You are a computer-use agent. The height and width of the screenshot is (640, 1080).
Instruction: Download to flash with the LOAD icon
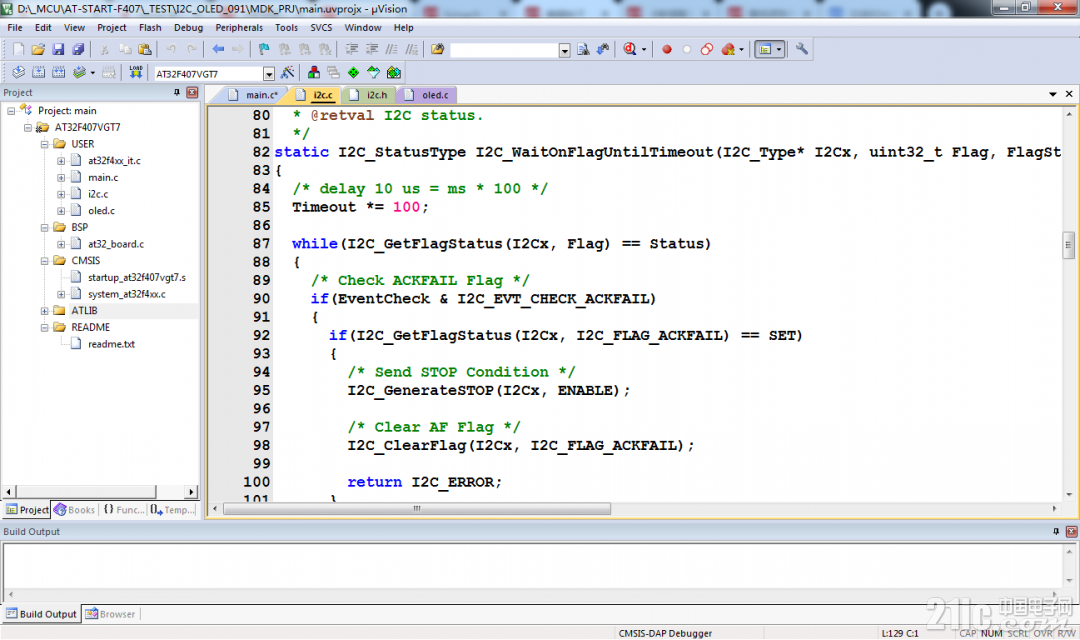[x=136, y=72]
